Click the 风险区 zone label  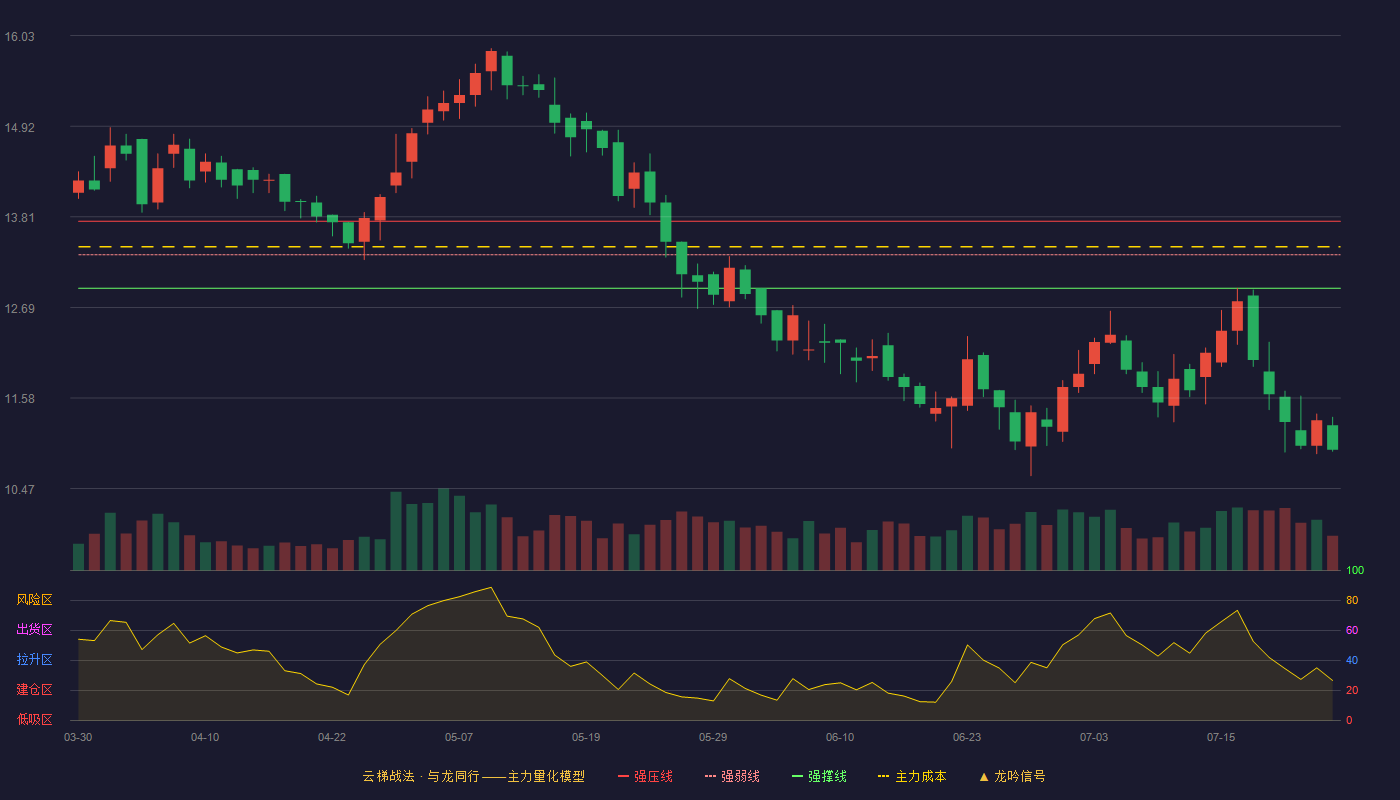pos(34,600)
